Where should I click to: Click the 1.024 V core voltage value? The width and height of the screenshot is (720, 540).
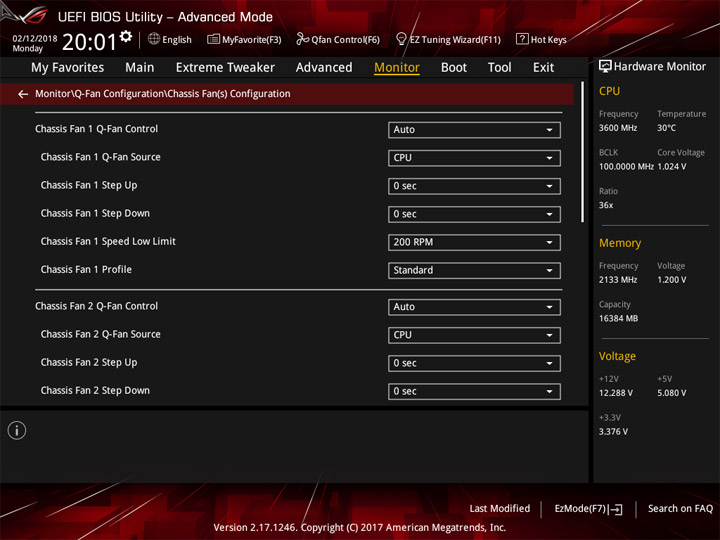pyautogui.click(x=672, y=167)
